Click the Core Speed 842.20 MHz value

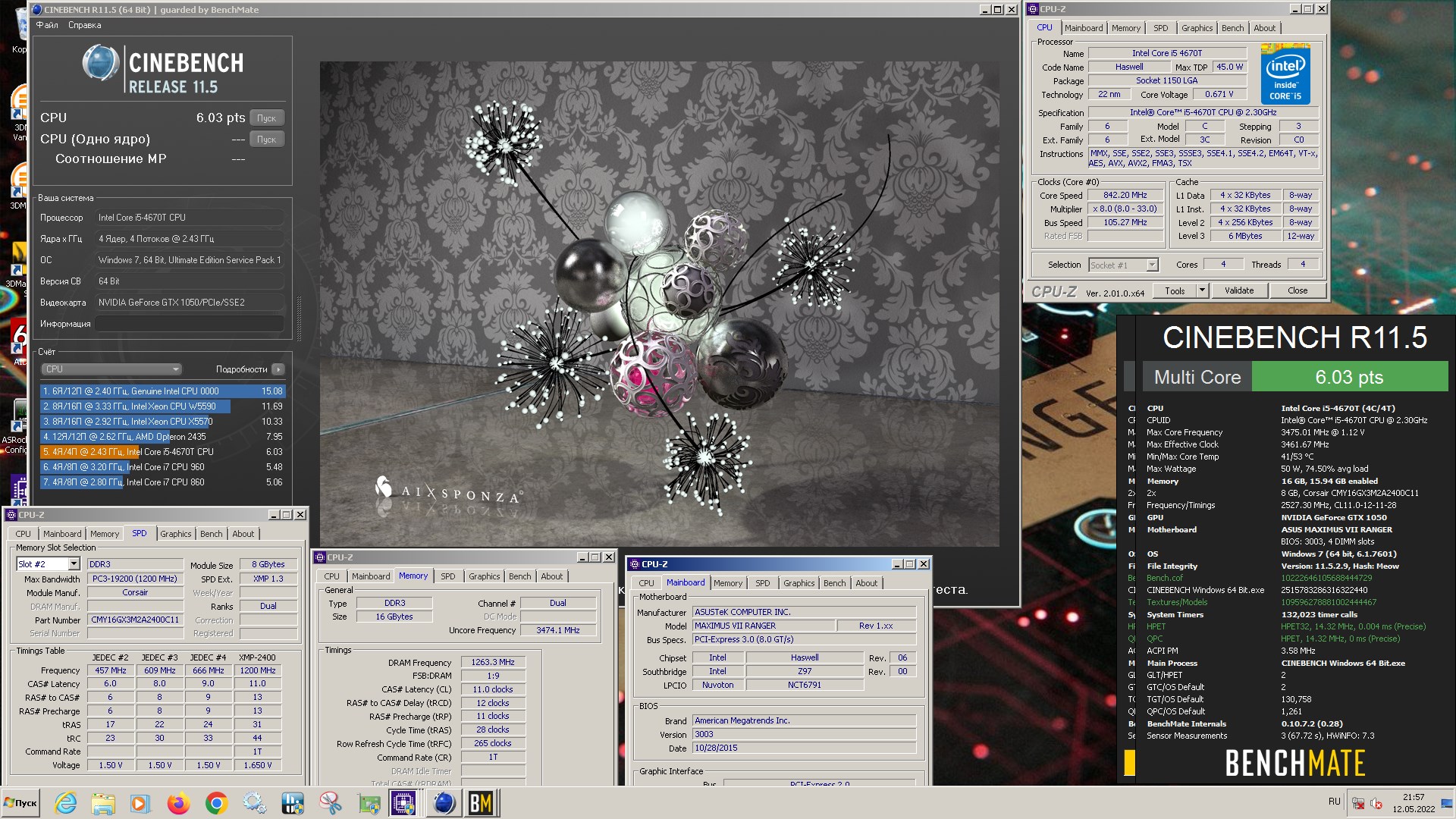(1125, 196)
